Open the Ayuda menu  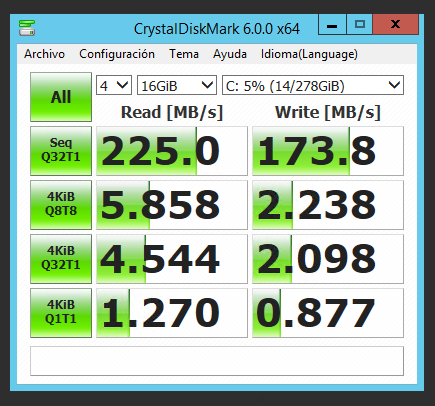pyautogui.click(x=230, y=54)
